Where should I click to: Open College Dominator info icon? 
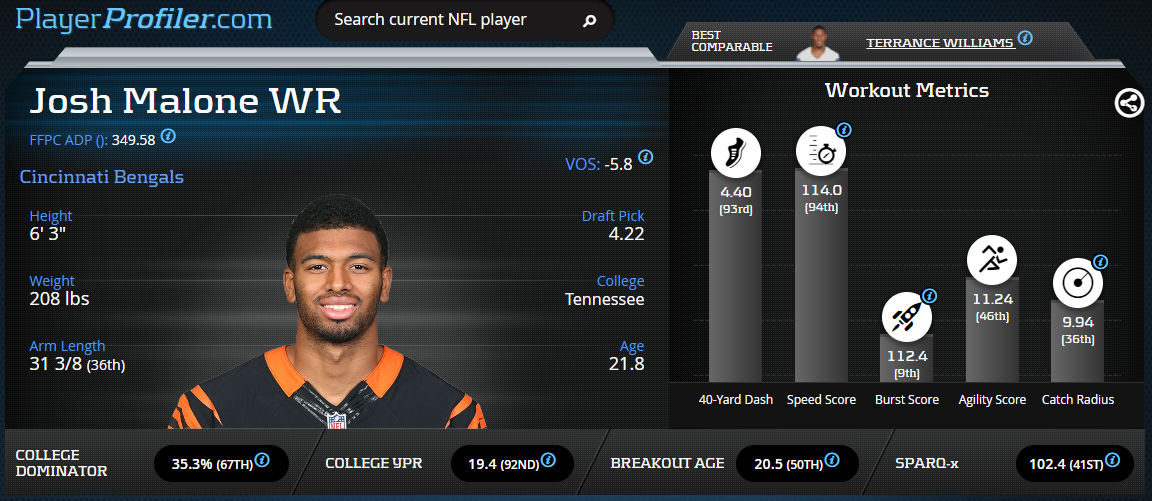[262, 461]
